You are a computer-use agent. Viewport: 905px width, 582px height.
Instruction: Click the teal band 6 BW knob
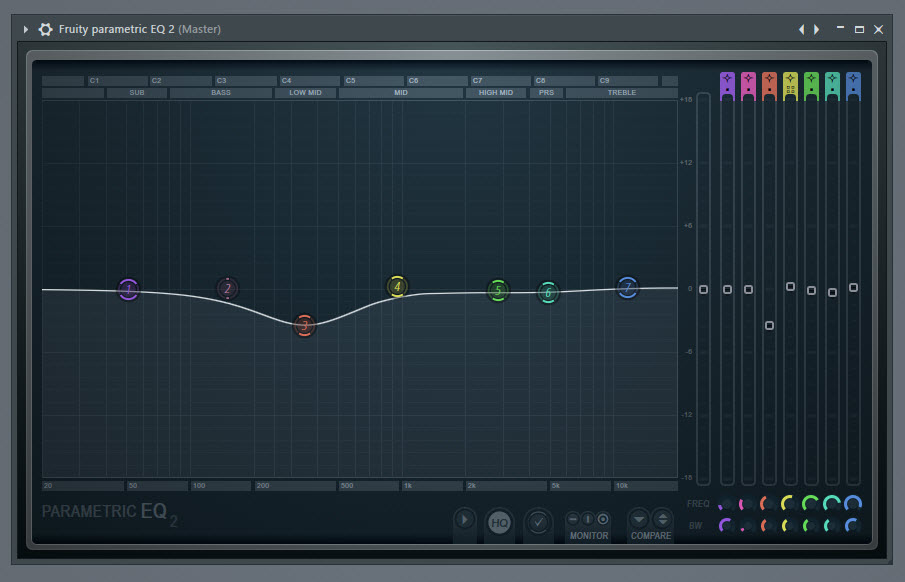831,525
